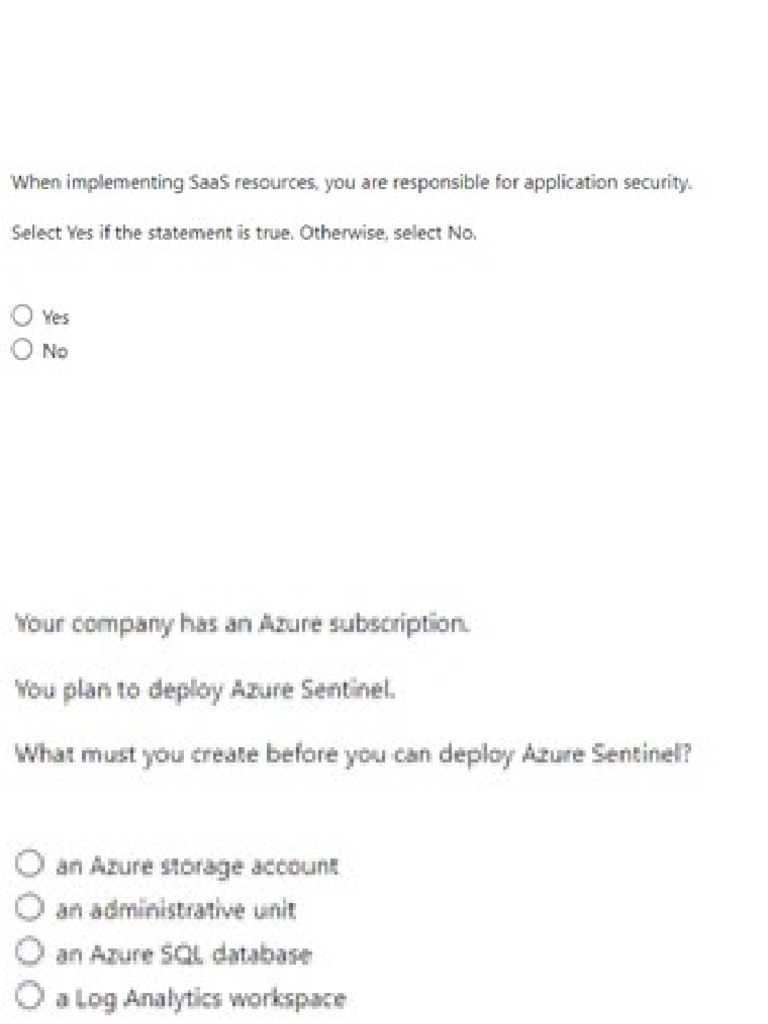Click the 'an administrative unit' option label
The width and height of the screenshot is (768, 1024).
point(176,910)
